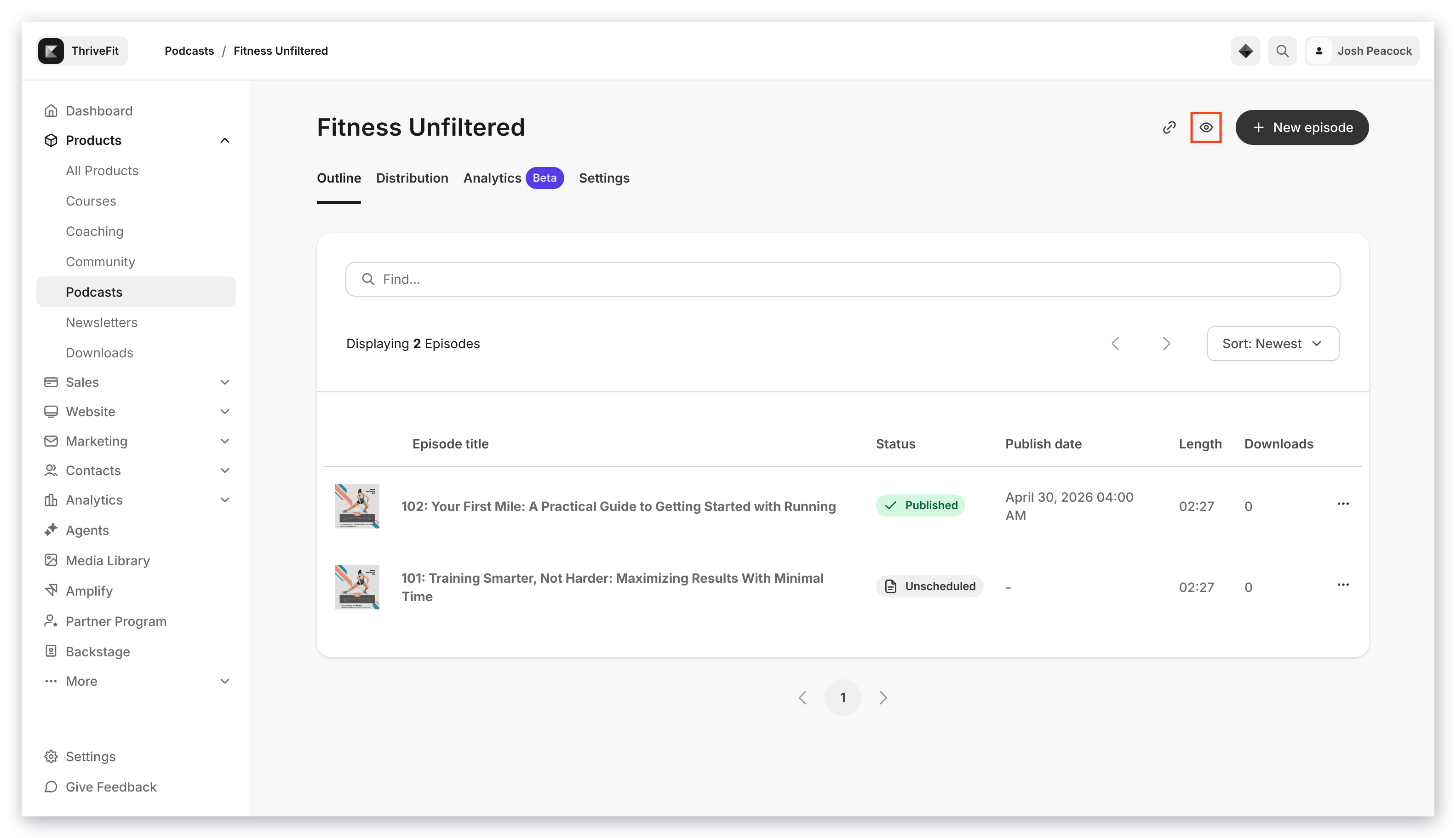Go to previous episodes with left arrow near Sort

[1114, 344]
